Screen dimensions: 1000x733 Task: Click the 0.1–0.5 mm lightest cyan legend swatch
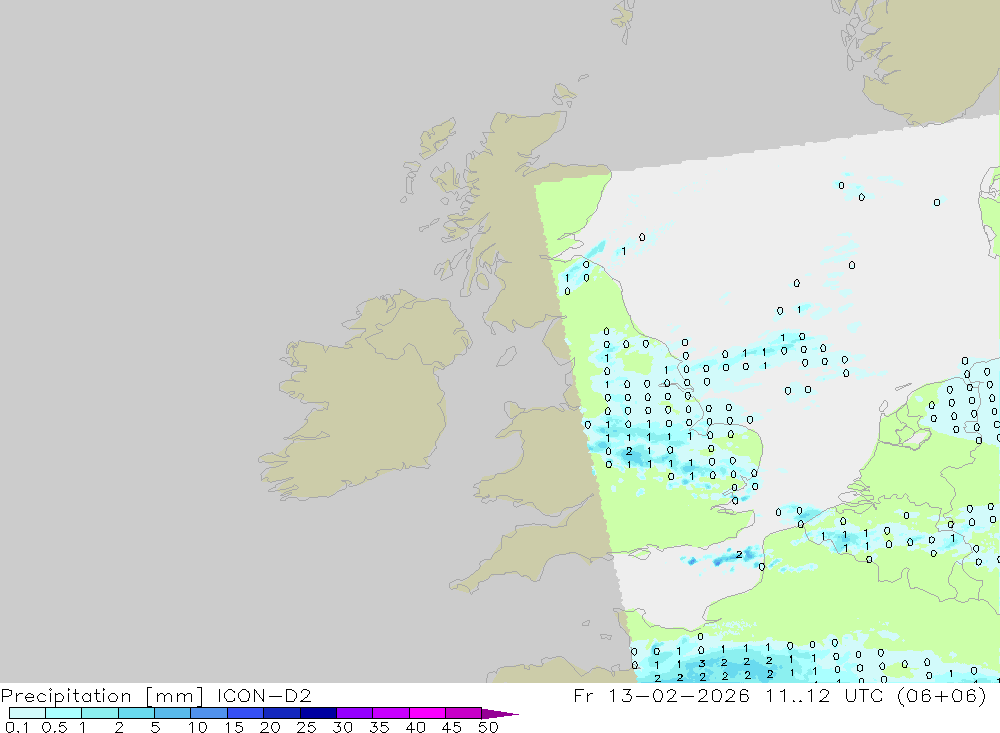click(x=27, y=713)
